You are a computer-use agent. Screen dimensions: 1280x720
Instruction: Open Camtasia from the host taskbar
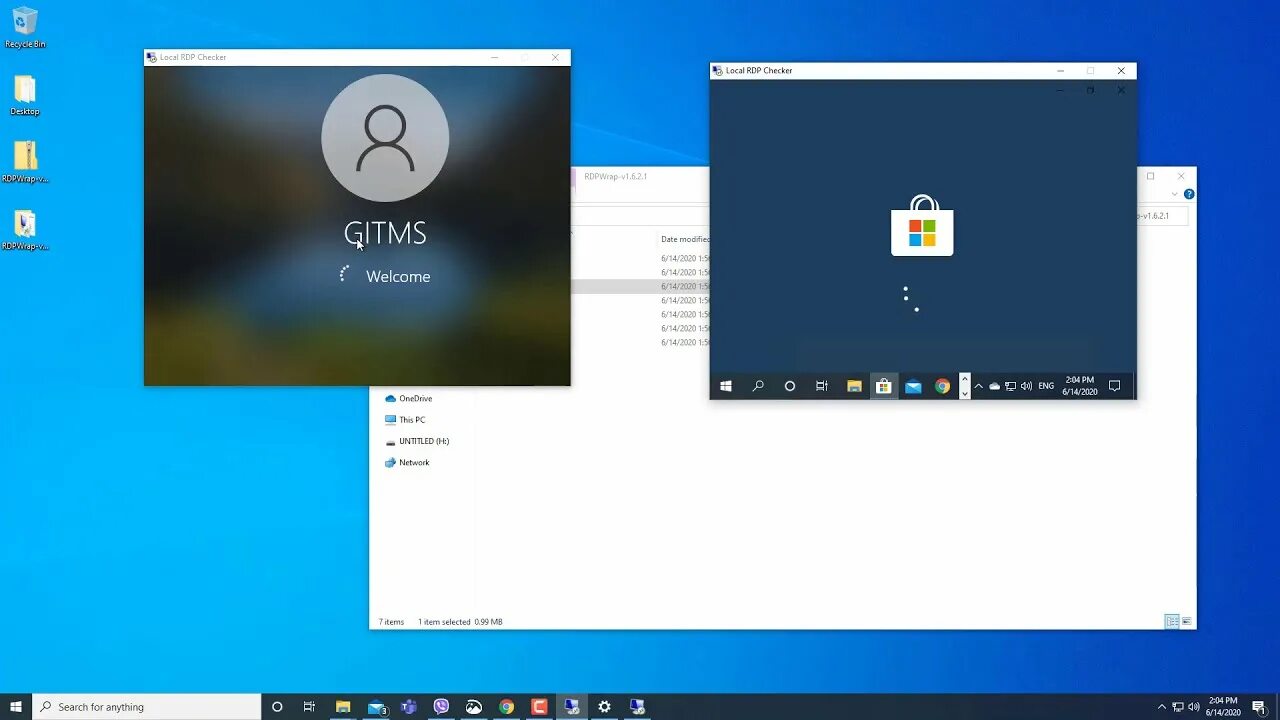(x=539, y=707)
